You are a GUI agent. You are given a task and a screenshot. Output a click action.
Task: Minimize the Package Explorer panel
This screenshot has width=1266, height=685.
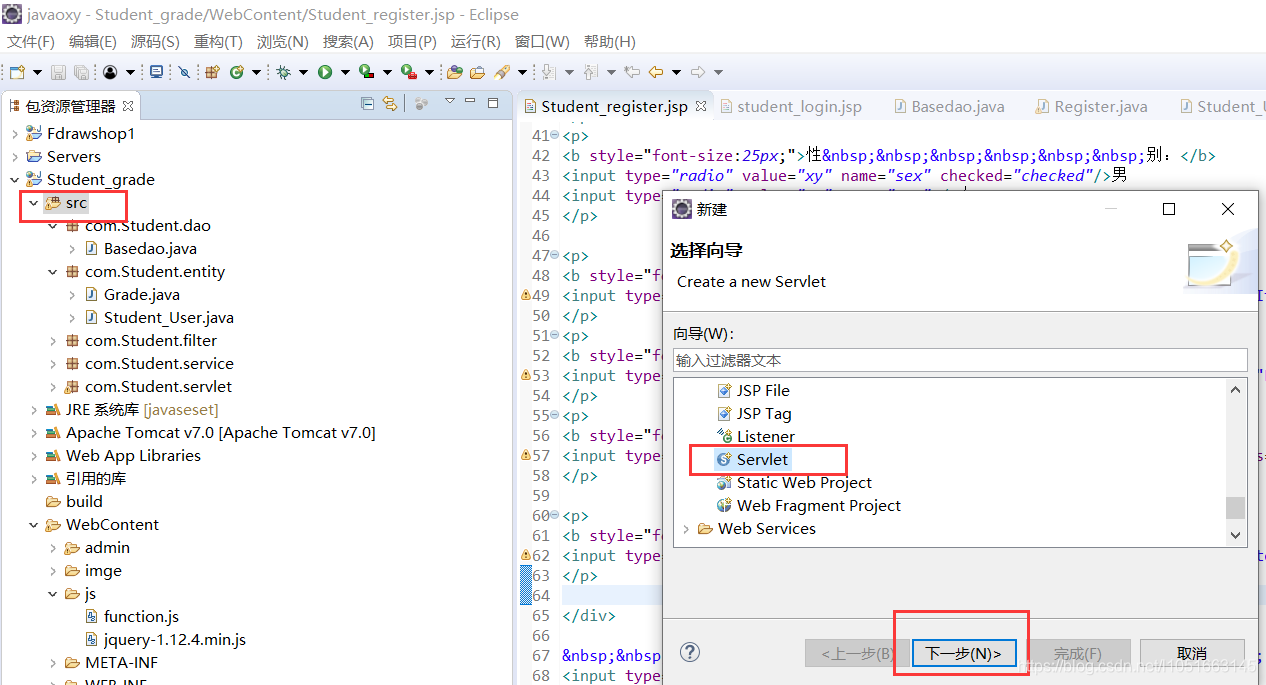(x=471, y=102)
